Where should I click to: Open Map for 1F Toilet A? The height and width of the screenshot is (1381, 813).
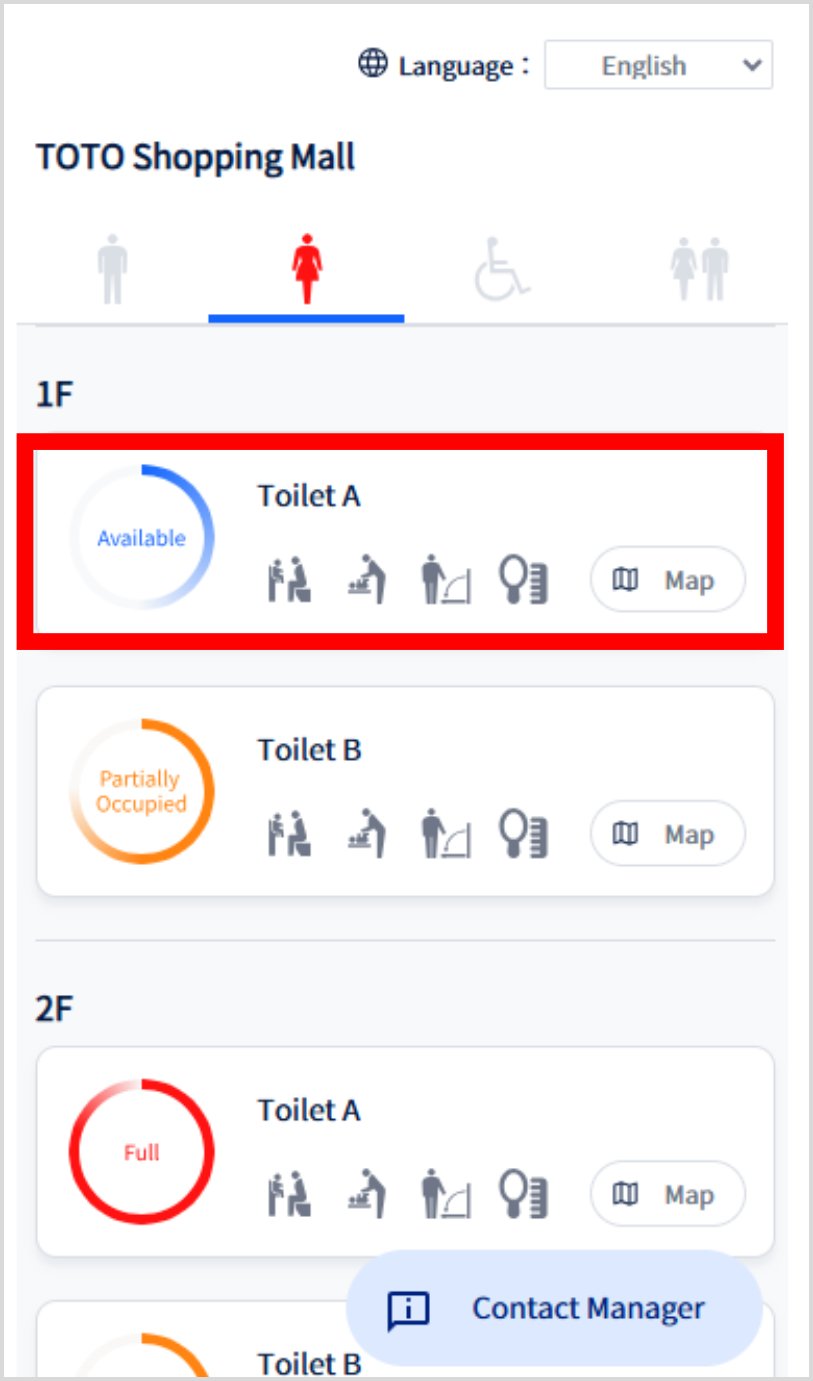(x=667, y=580)
